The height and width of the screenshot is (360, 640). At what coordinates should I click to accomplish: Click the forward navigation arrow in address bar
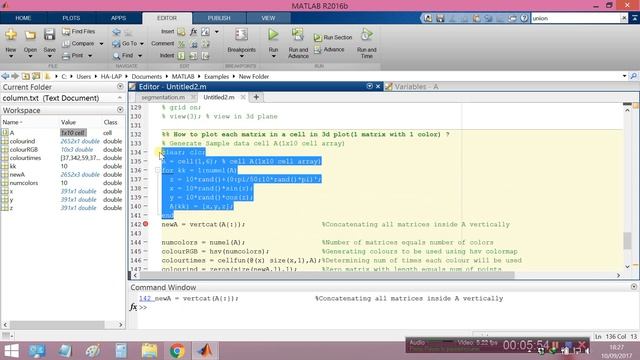15,76
